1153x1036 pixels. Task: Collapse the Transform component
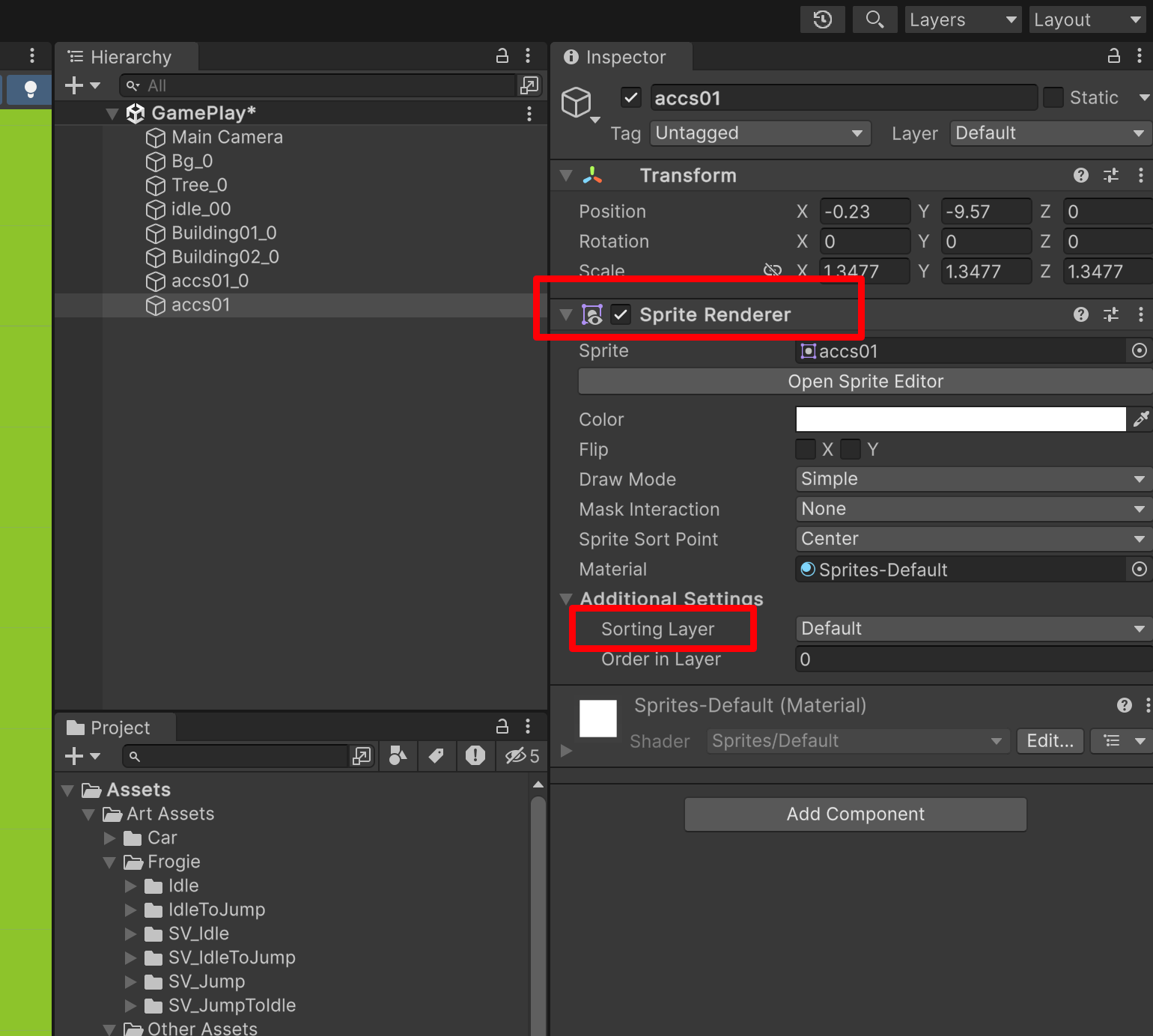[566, 176]
